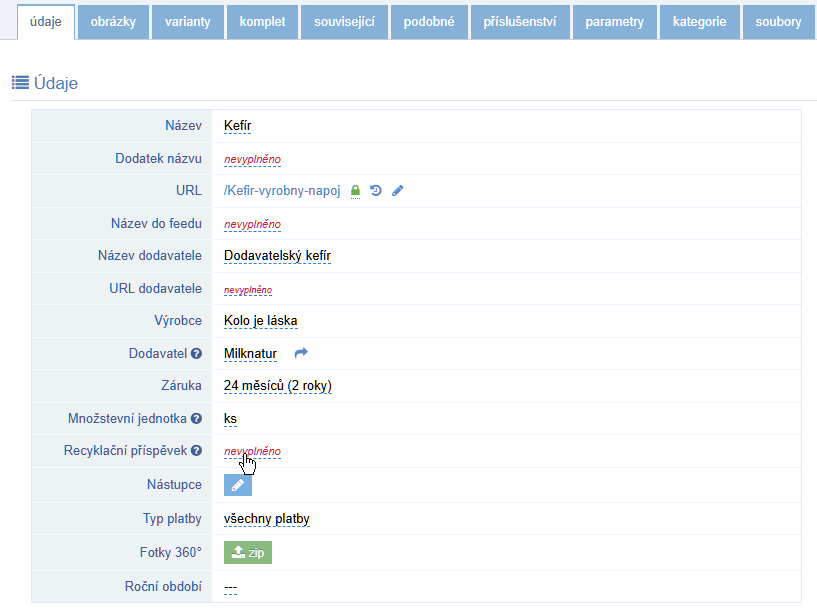Set Roční období value
This screenshot has height=612, width=817.
[x=230, y=586]
